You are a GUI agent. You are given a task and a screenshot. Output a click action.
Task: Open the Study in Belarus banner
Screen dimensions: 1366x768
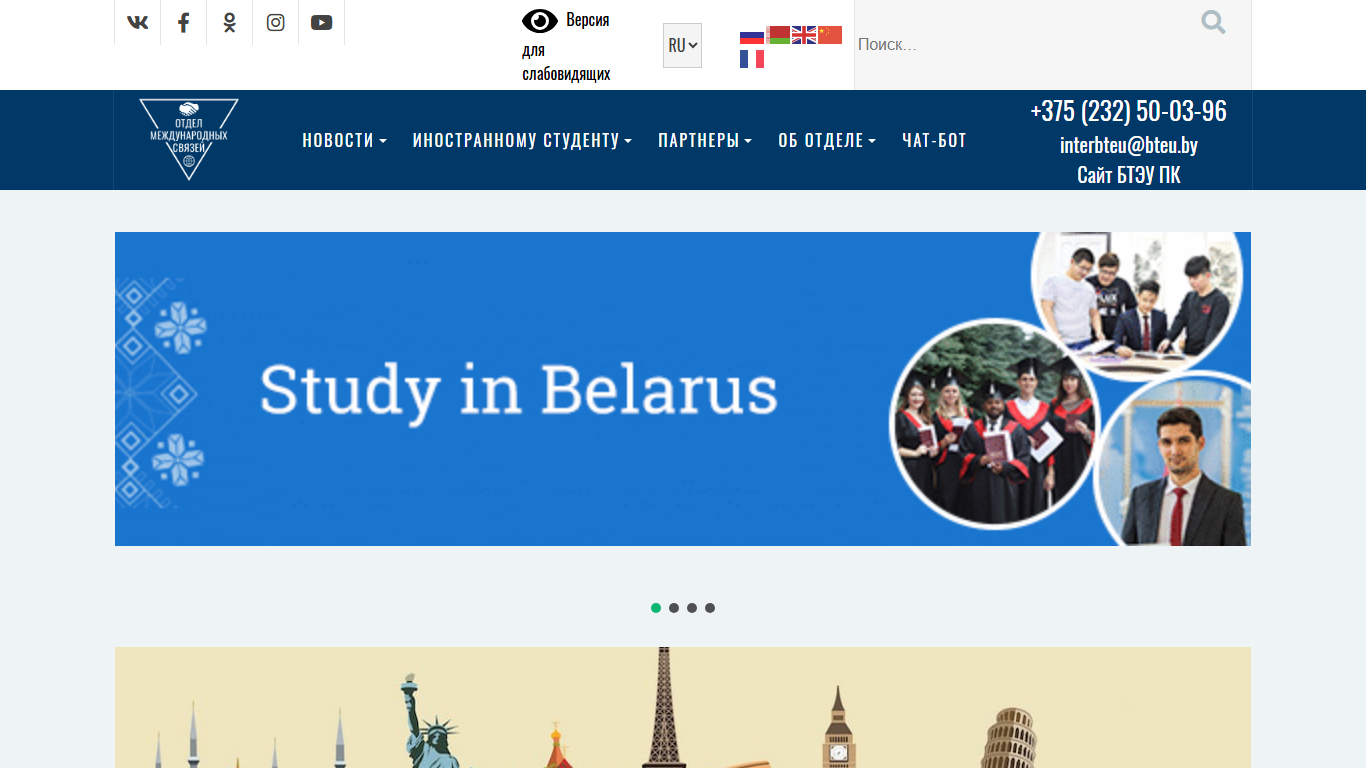(683, 389)
